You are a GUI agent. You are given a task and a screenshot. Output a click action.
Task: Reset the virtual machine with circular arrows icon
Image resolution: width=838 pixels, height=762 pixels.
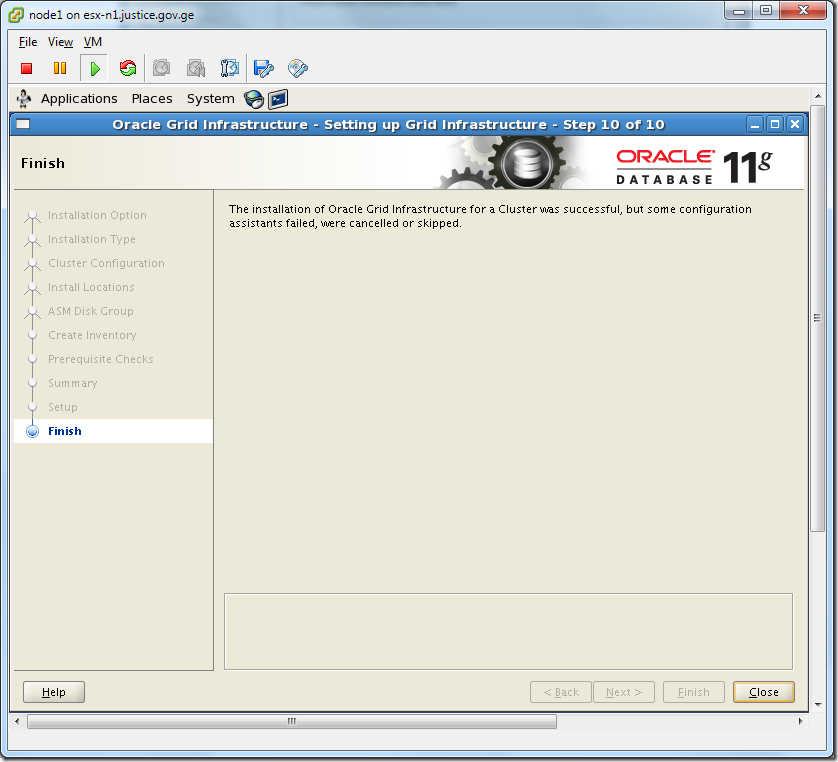pos(128,68)
